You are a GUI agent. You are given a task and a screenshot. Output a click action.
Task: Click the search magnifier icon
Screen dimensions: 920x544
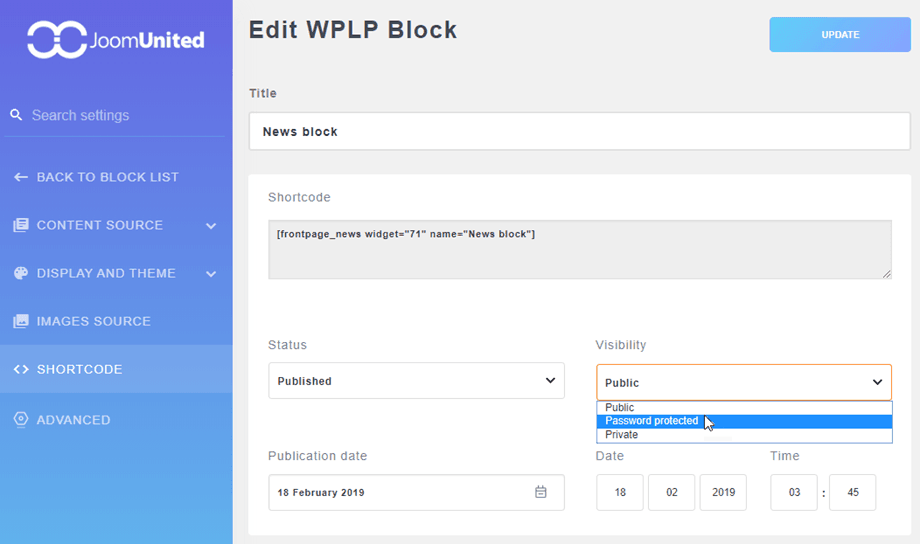pos(16,115)
